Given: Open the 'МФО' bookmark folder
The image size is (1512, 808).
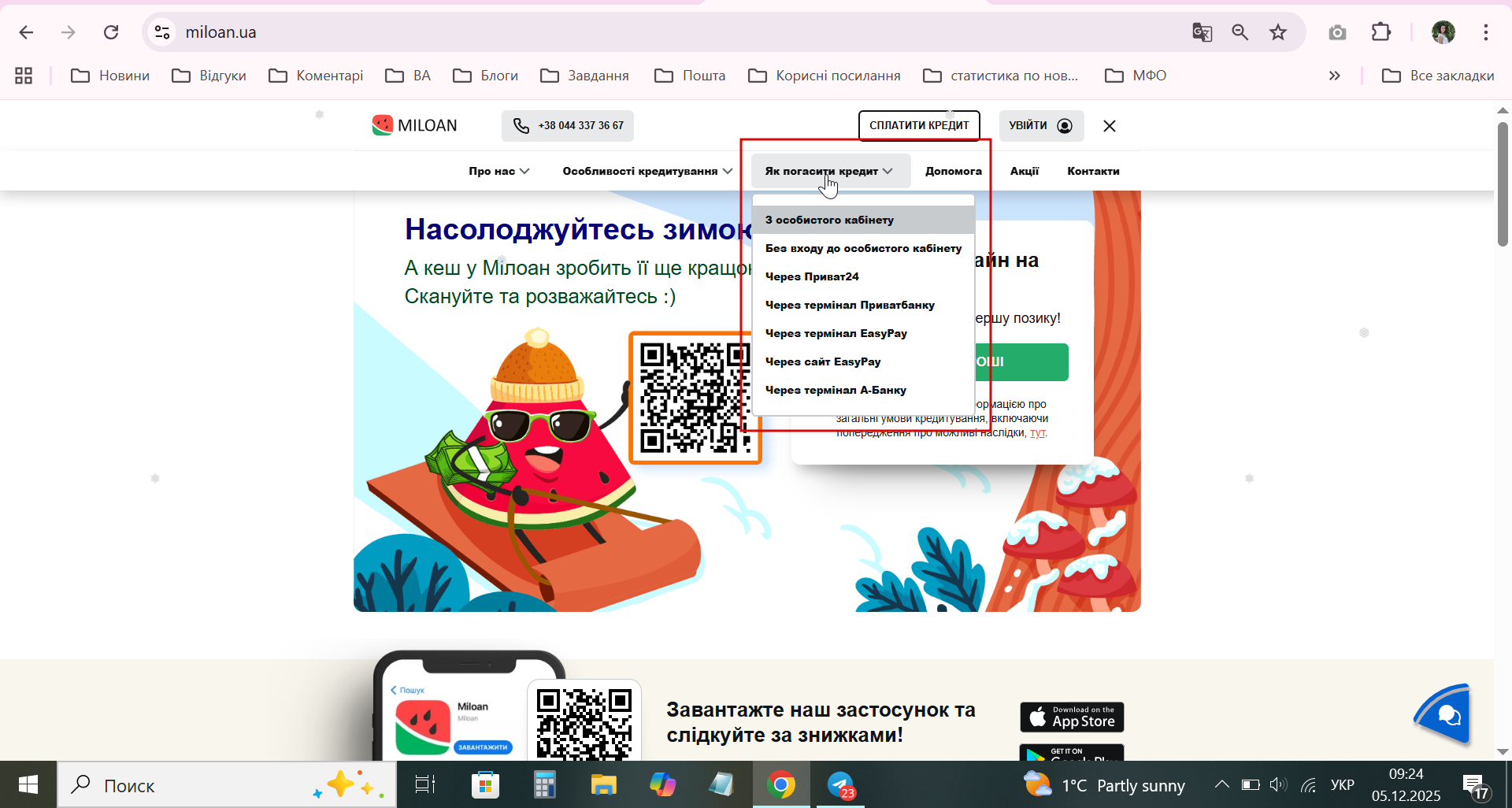Looking at the screenshot, I should tap(1136, 76).
